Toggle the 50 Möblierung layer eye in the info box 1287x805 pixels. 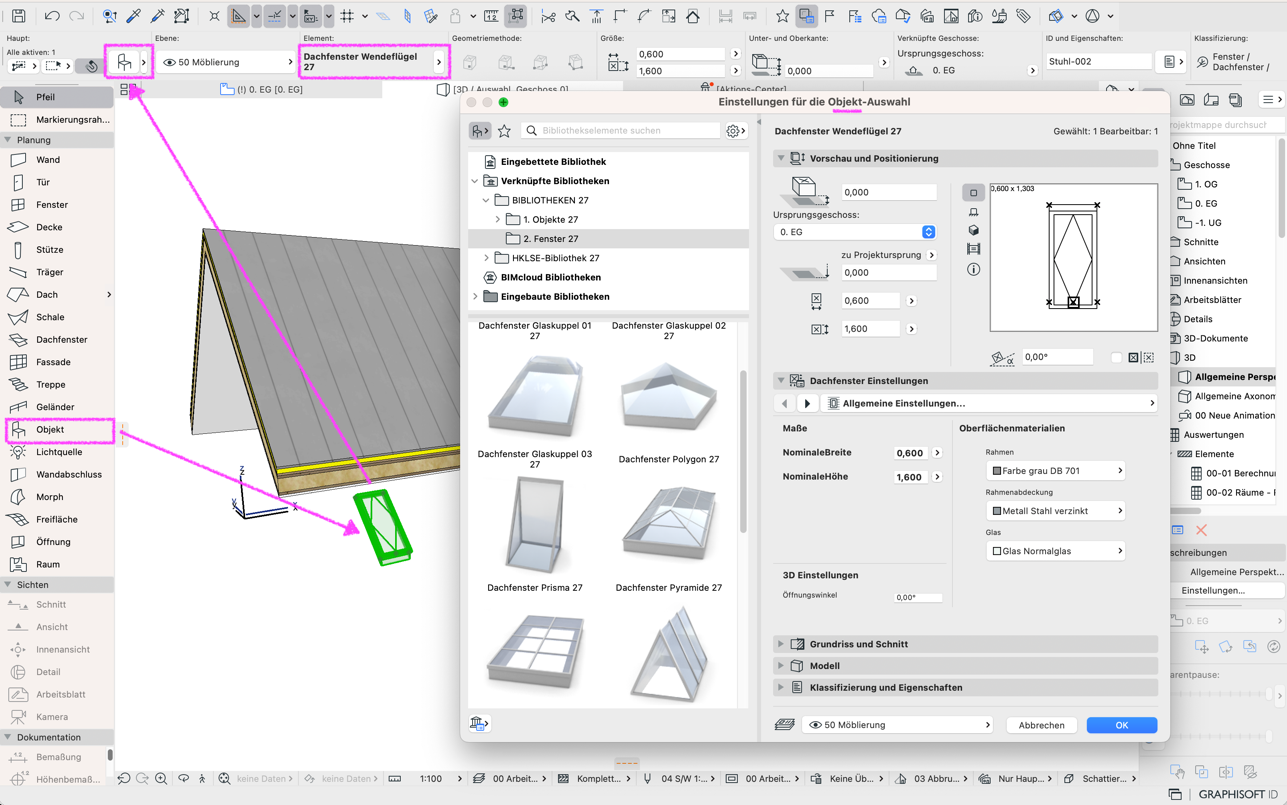point(169,62)
